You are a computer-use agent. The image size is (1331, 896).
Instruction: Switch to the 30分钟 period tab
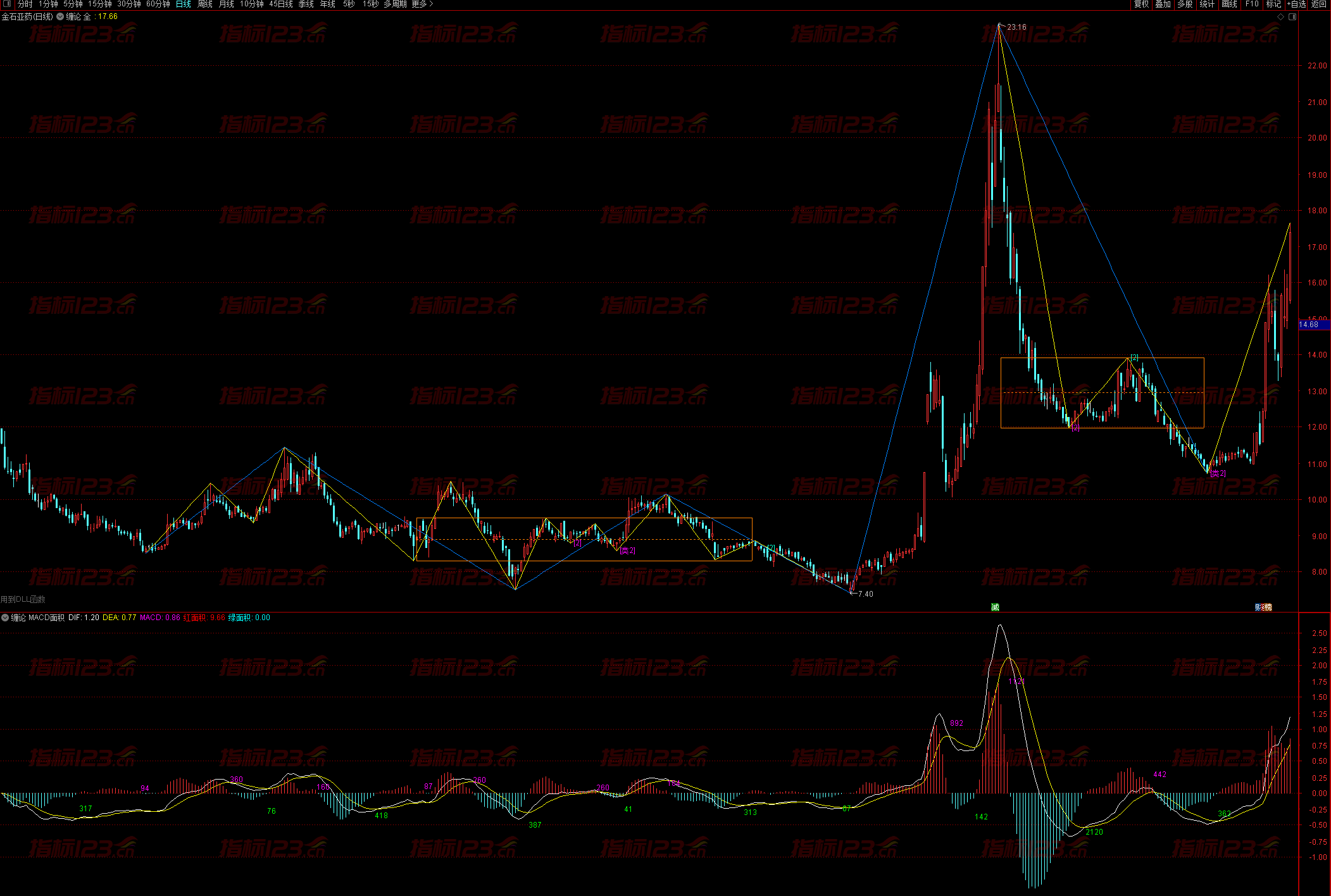coord(129,4)
